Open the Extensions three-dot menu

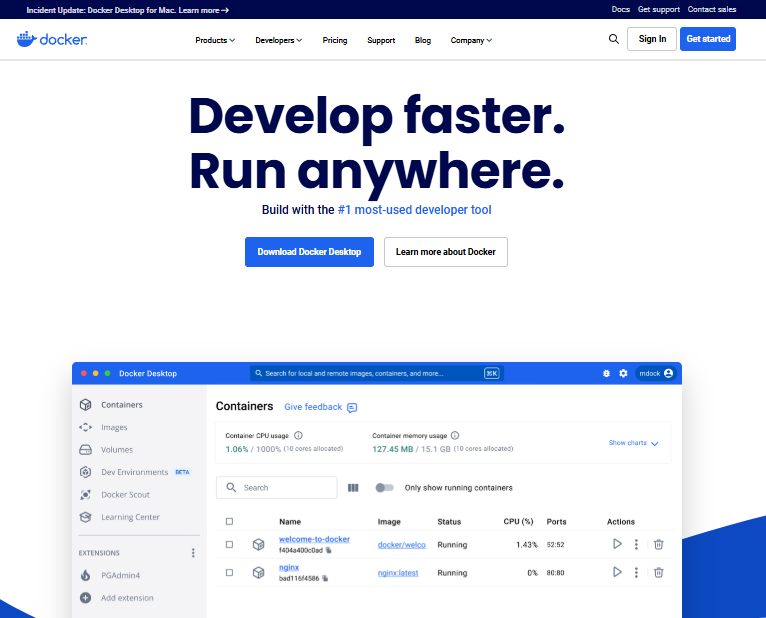pos(193,553)
